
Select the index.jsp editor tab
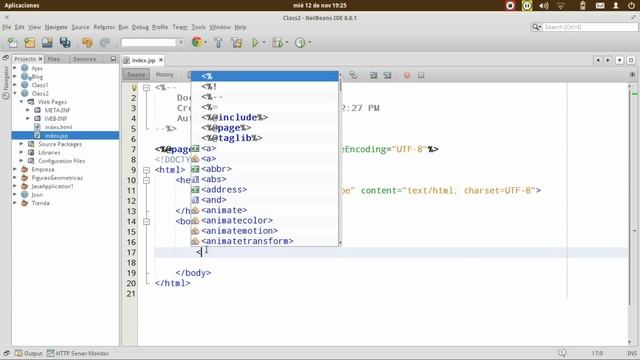coord(143,60)
